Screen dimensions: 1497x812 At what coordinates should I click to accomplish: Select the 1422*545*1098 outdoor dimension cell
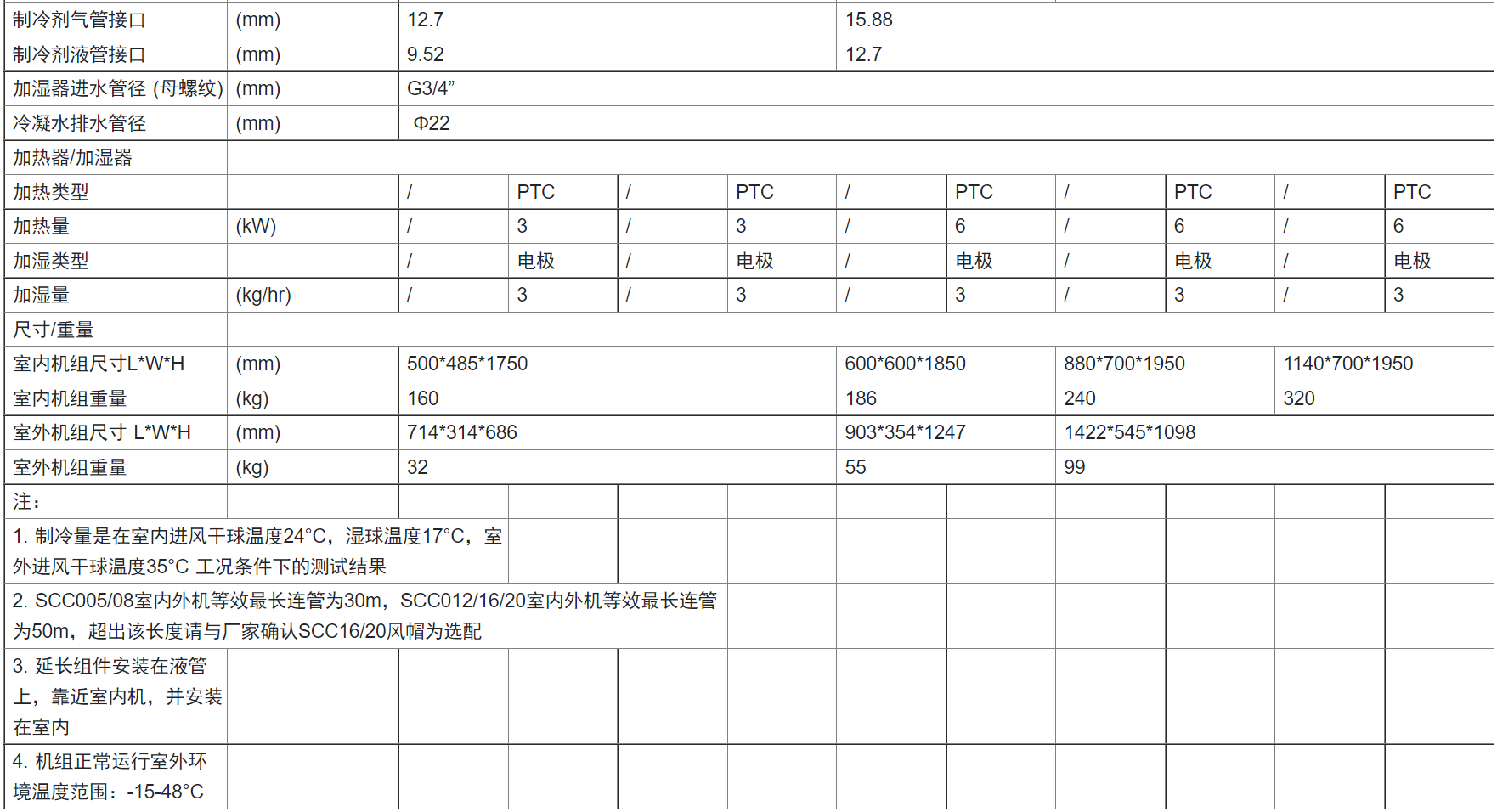[1129, 432]
